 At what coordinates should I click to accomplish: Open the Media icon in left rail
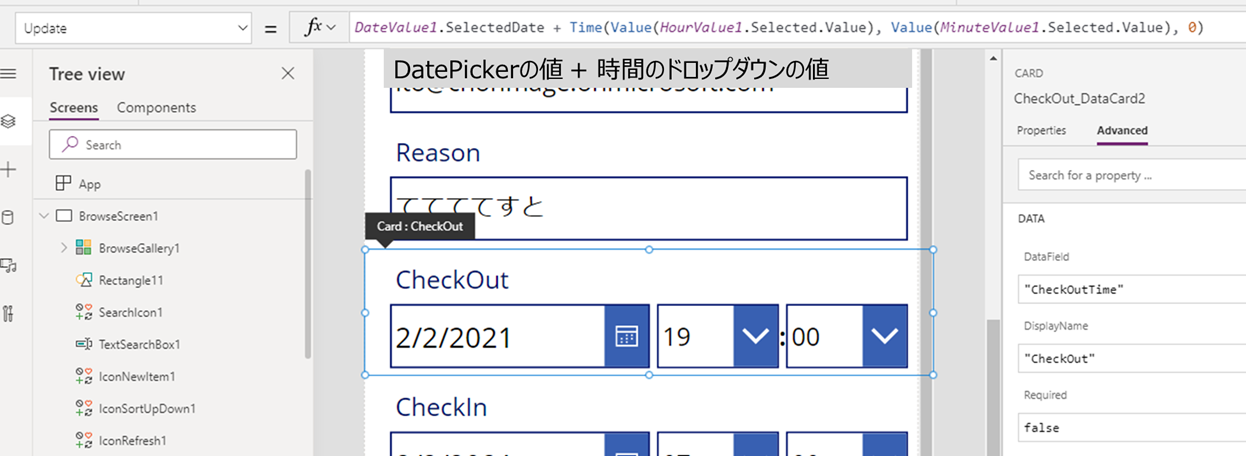click(x=9, y=265)
